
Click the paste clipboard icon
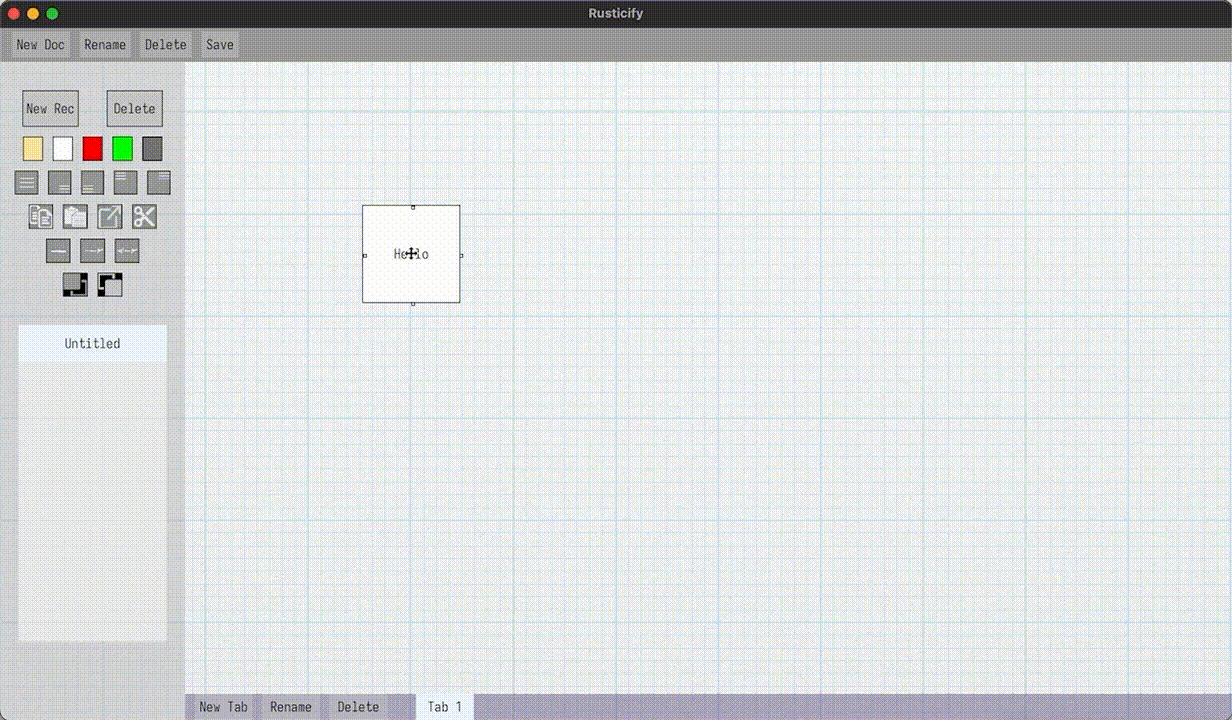pyautogui.click(x=75, y=216)
